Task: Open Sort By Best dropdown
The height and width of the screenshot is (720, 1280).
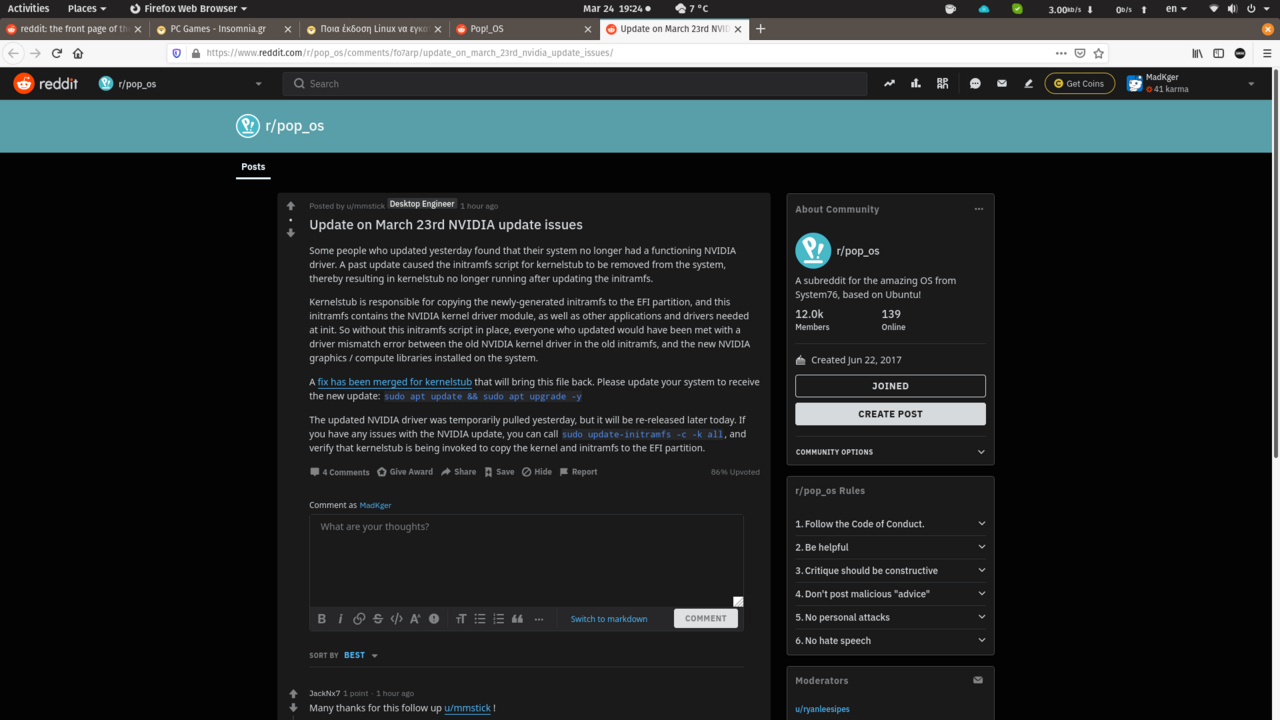Action: 361,655
